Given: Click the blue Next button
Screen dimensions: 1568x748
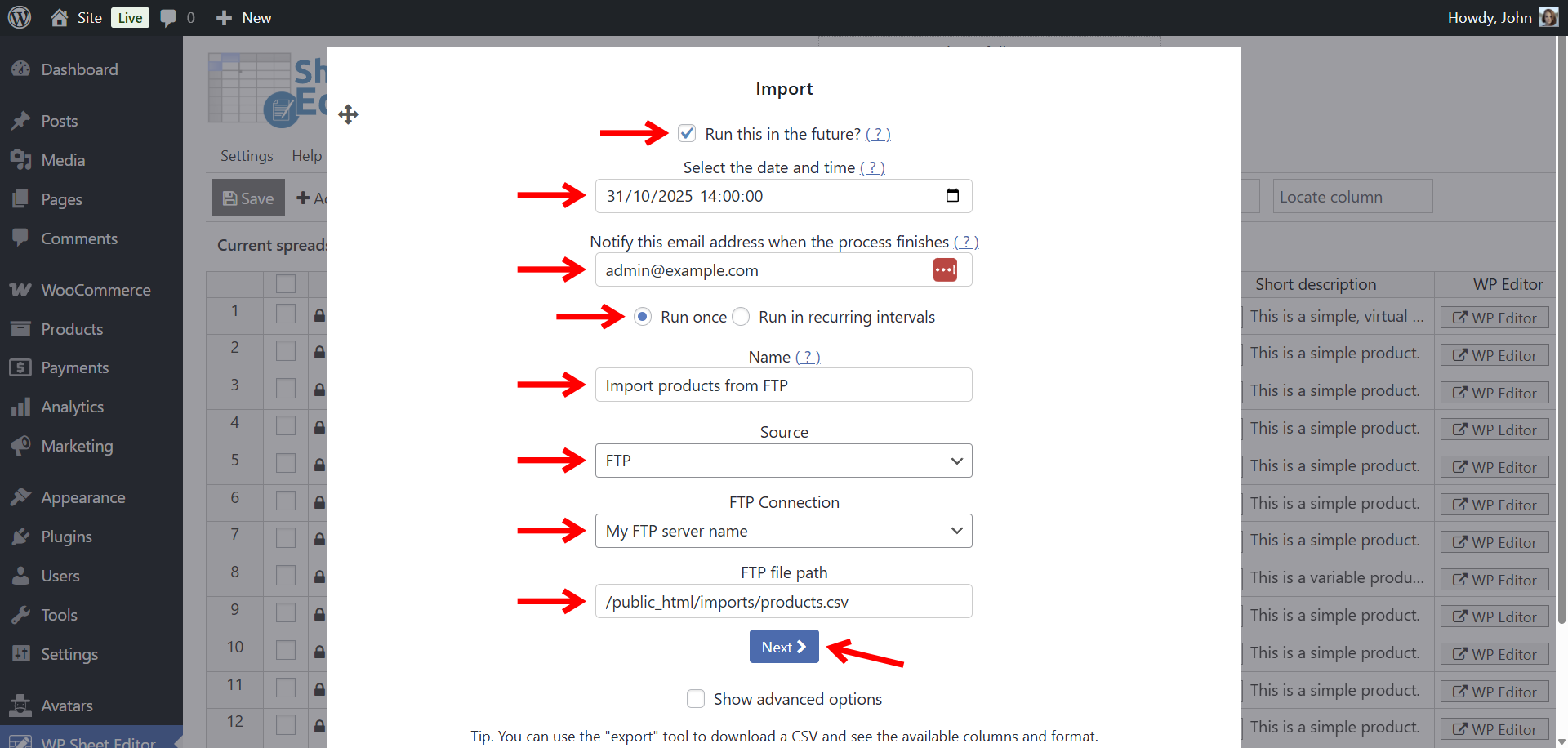Looking at the screenshot, I should tap(783, 647).
